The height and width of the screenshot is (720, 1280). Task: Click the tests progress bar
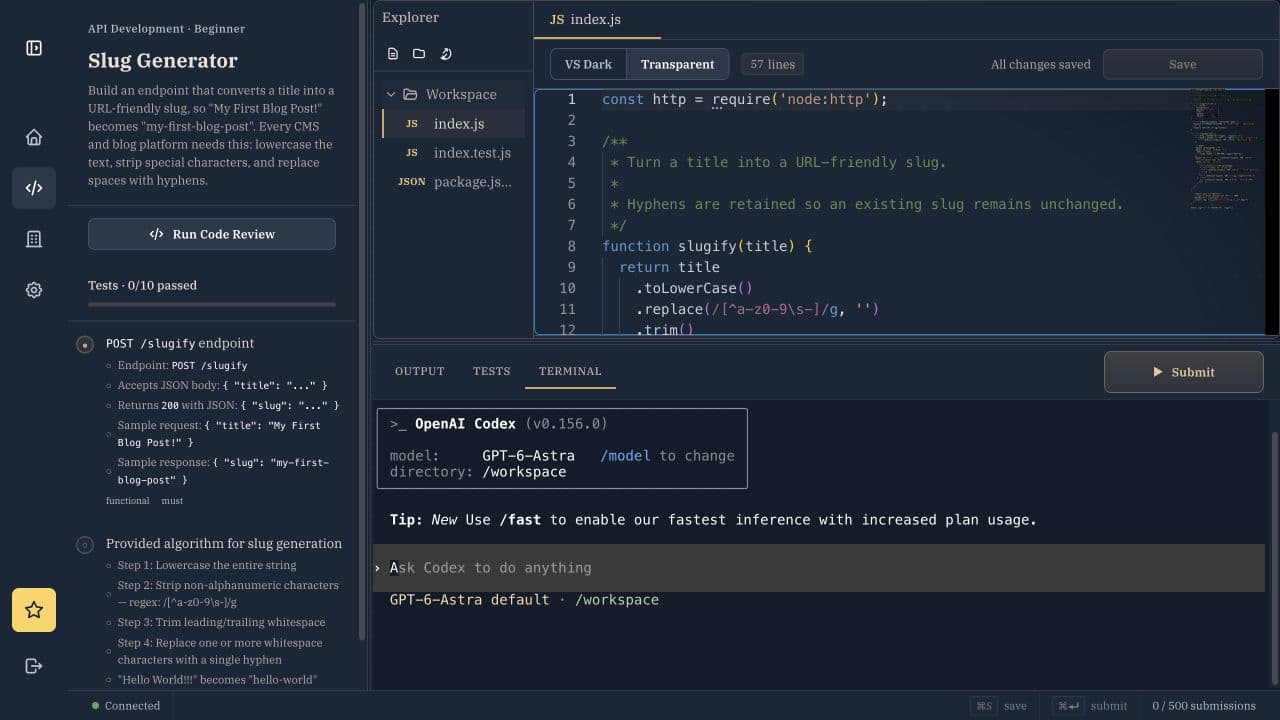point(212,304)
